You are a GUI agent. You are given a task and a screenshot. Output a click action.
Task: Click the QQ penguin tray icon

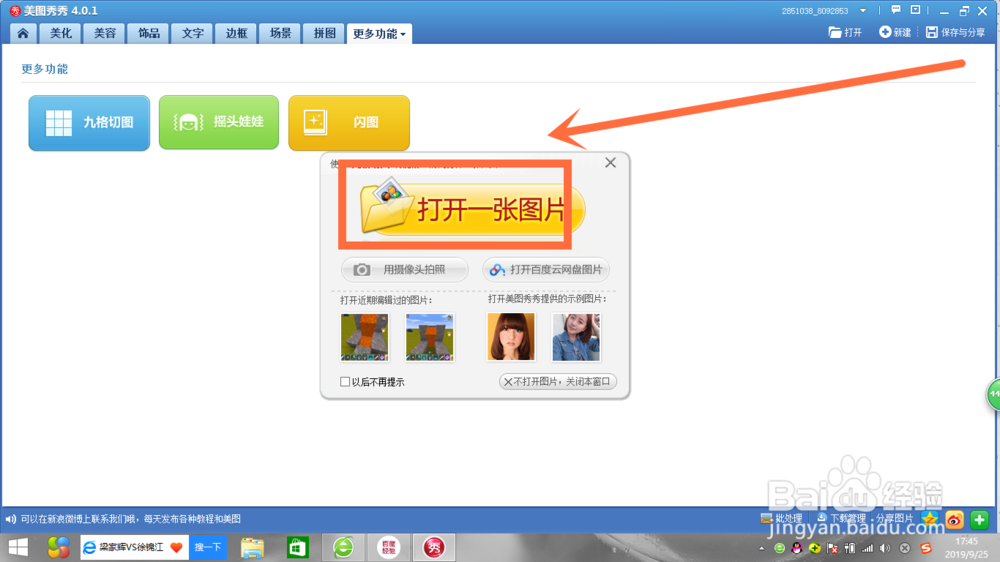(797, 548)
